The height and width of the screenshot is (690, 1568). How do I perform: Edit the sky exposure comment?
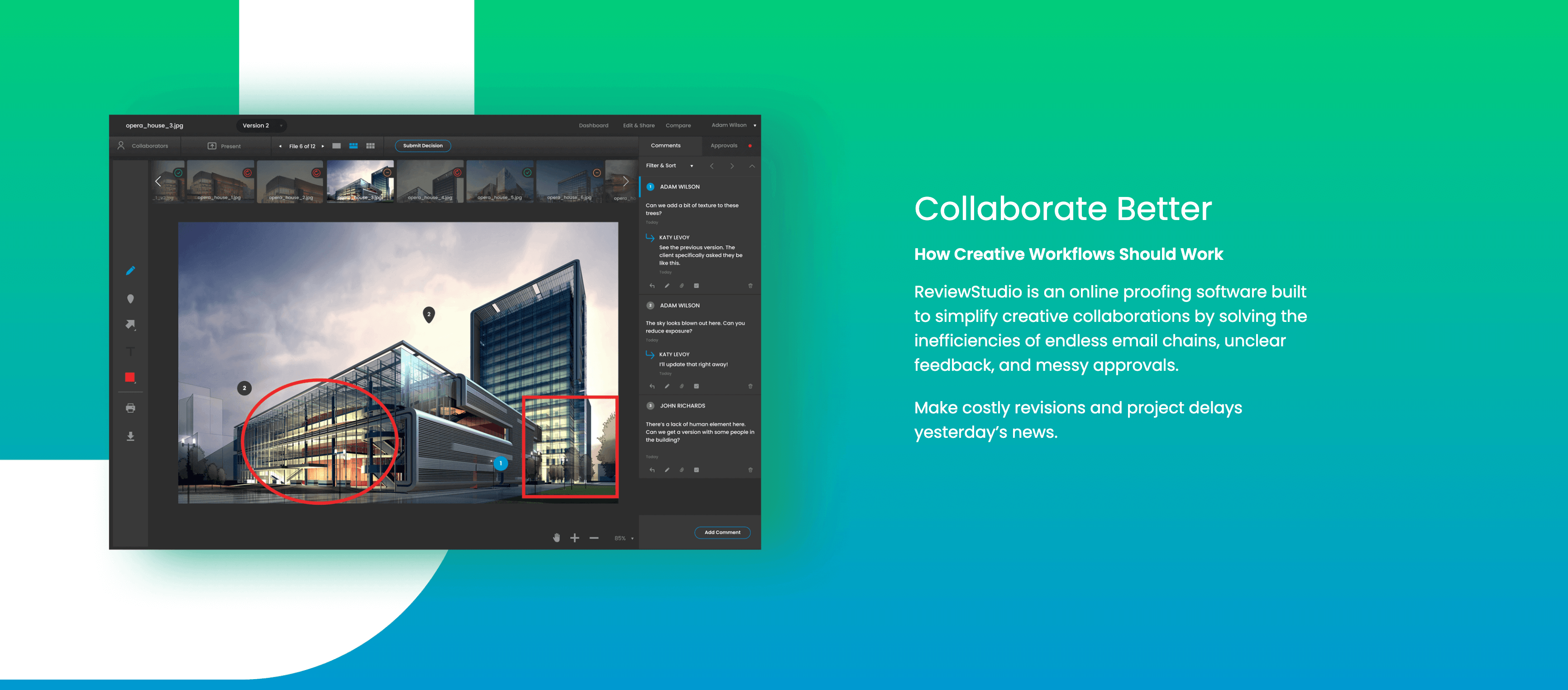(x=667, y=386)
